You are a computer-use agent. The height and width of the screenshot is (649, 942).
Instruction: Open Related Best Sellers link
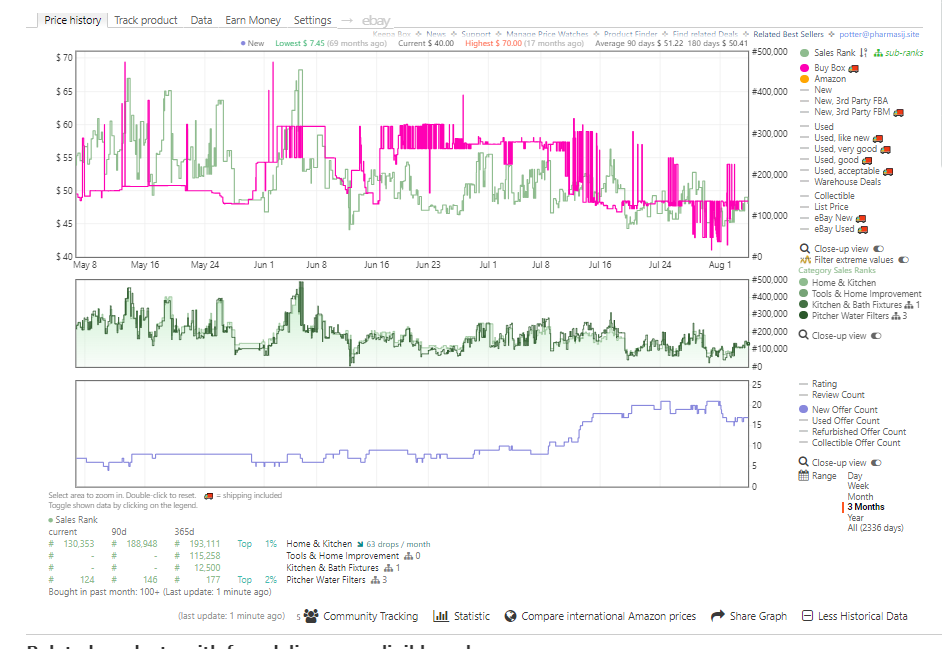788,34
